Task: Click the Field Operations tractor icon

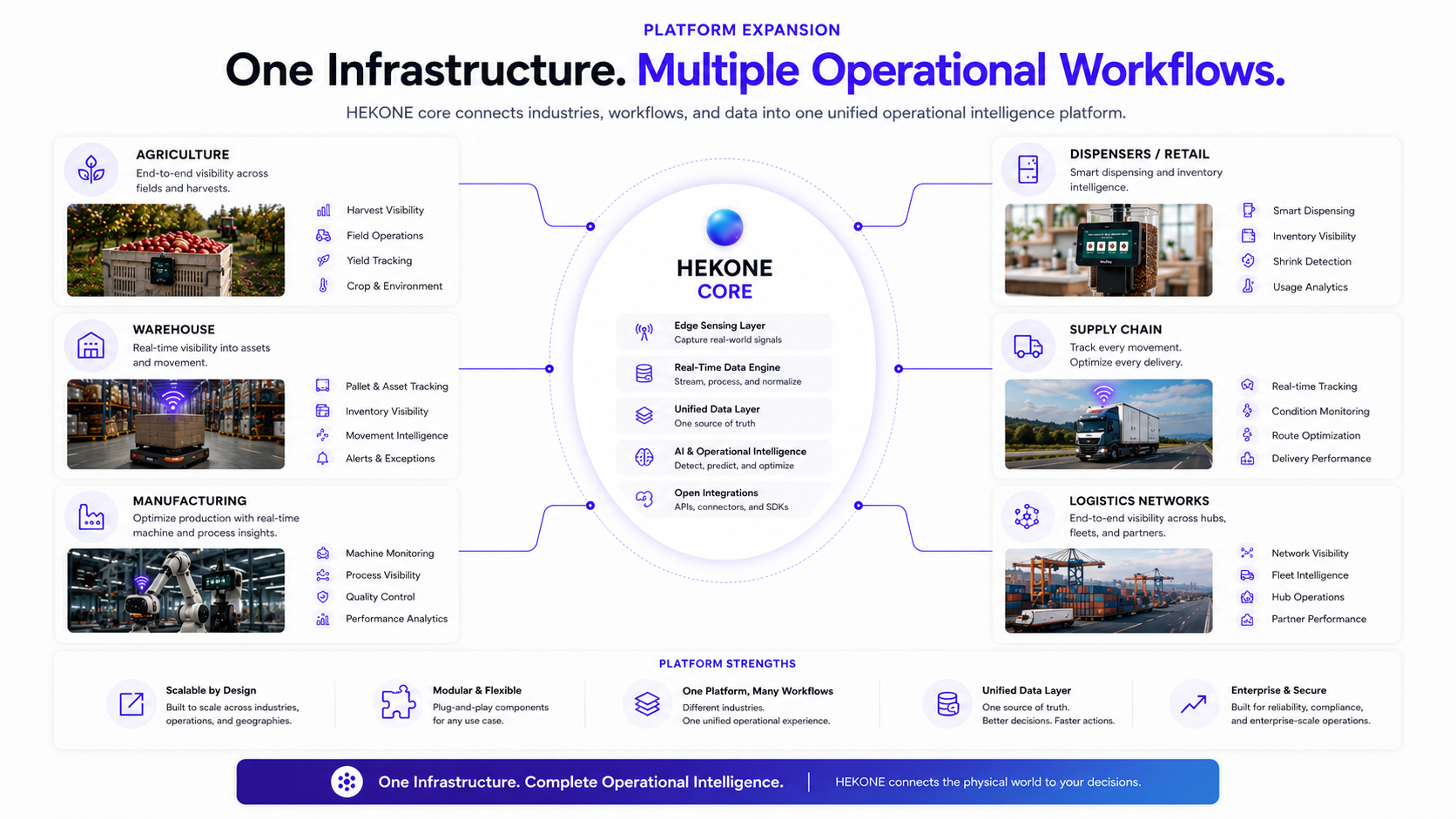Action: coord(323,235)
